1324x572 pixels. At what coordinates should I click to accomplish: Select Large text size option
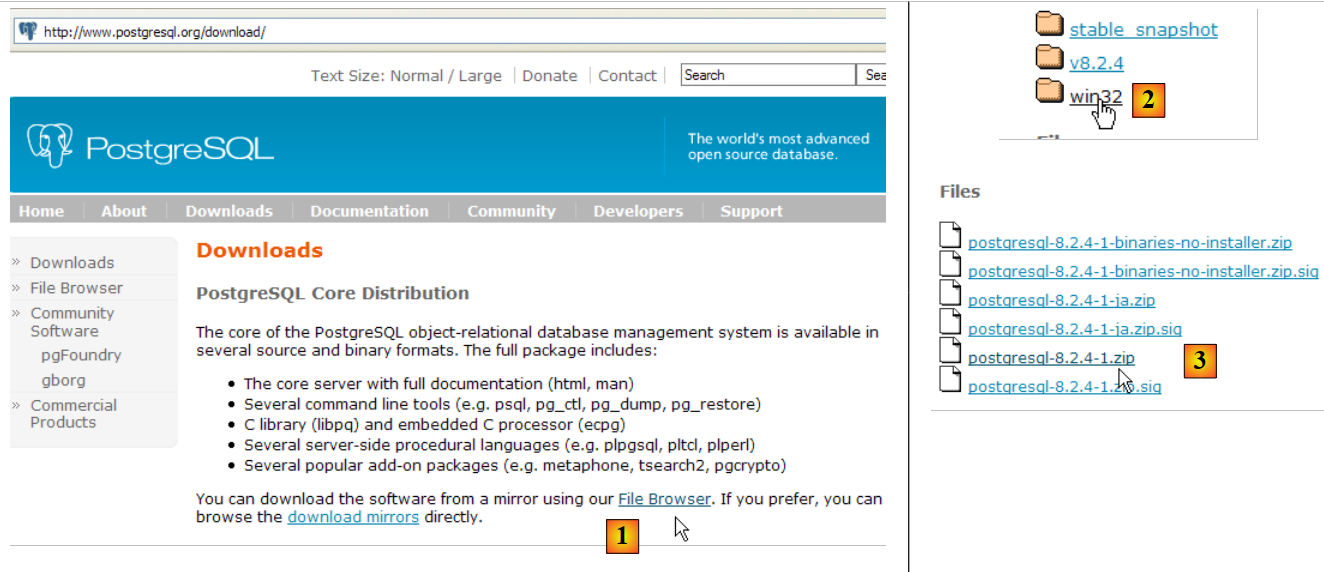coord(480,76)
